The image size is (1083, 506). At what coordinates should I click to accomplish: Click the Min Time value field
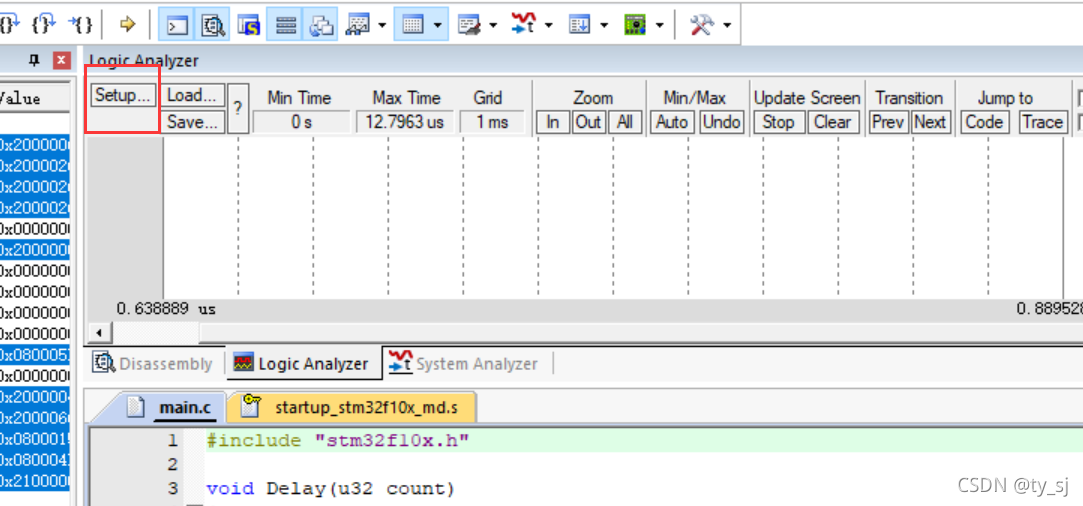tap(301, 122)
